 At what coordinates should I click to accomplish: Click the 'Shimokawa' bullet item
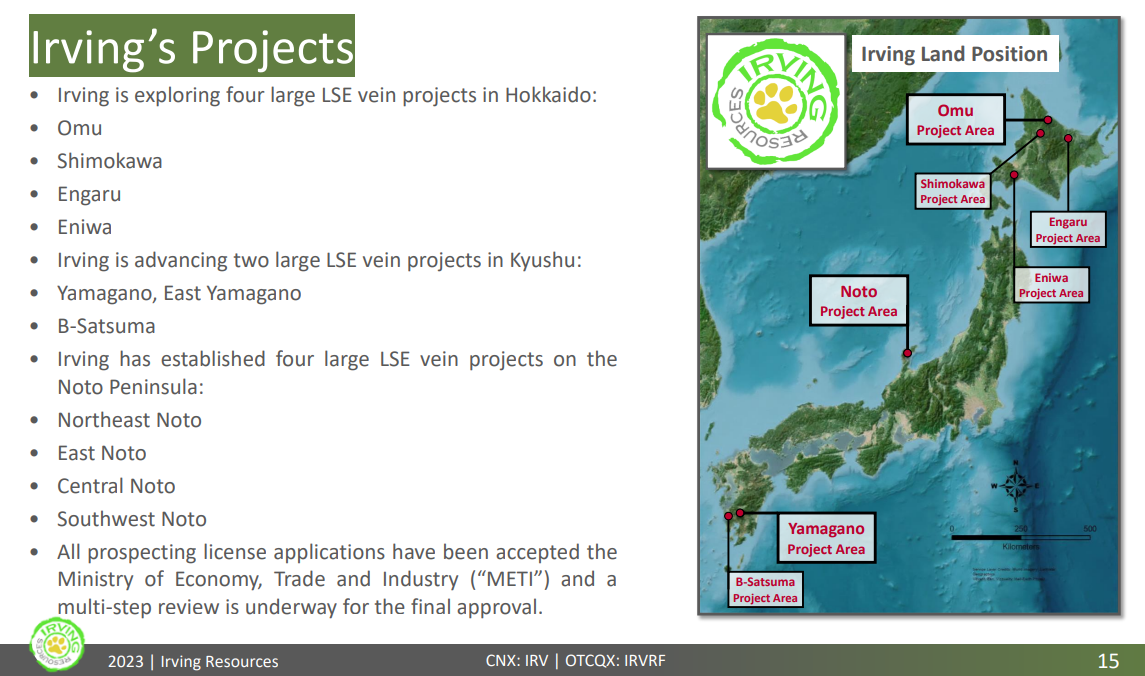[x=110, y=161]
